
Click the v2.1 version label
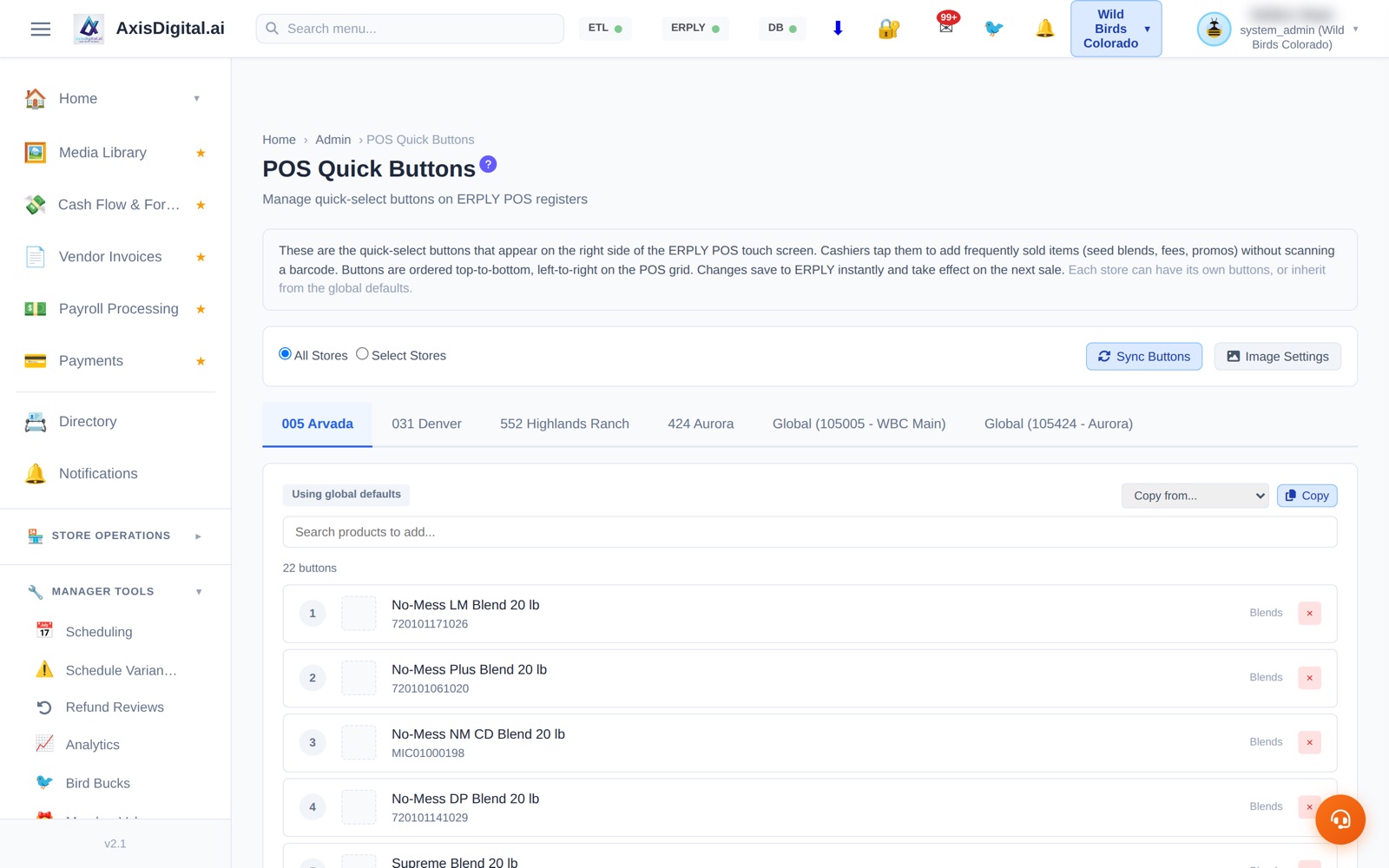click(115, 844)
